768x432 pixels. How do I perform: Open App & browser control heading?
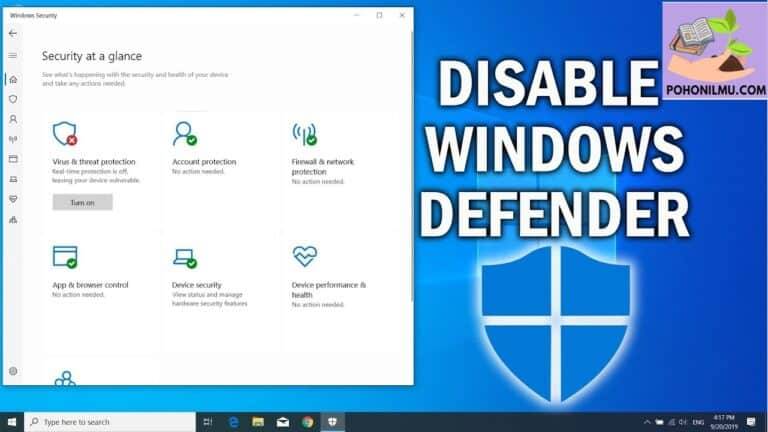tap(90, 285)
